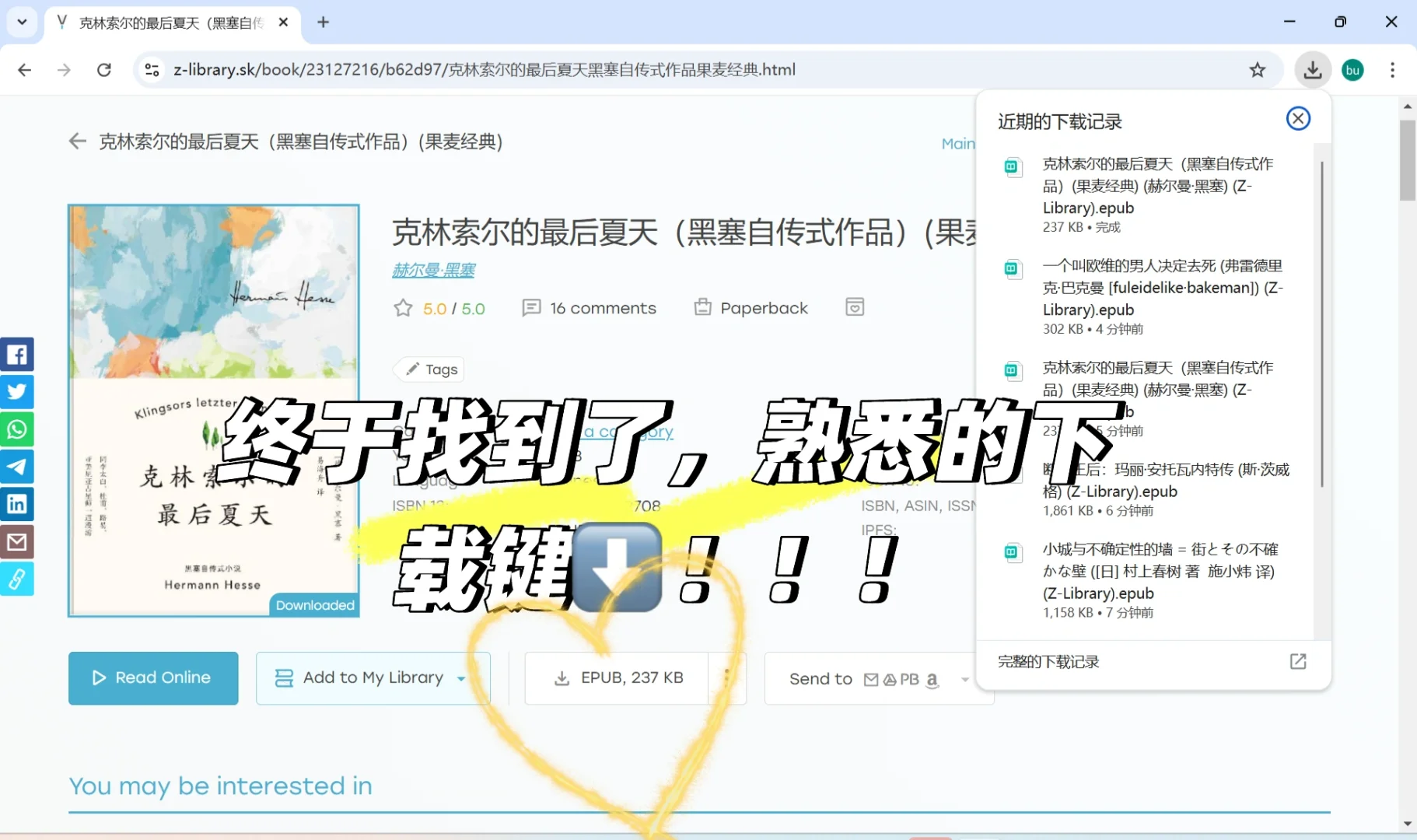Open more download format options
Viewport: 1417px width, 840px height.
tap(727, 678)
